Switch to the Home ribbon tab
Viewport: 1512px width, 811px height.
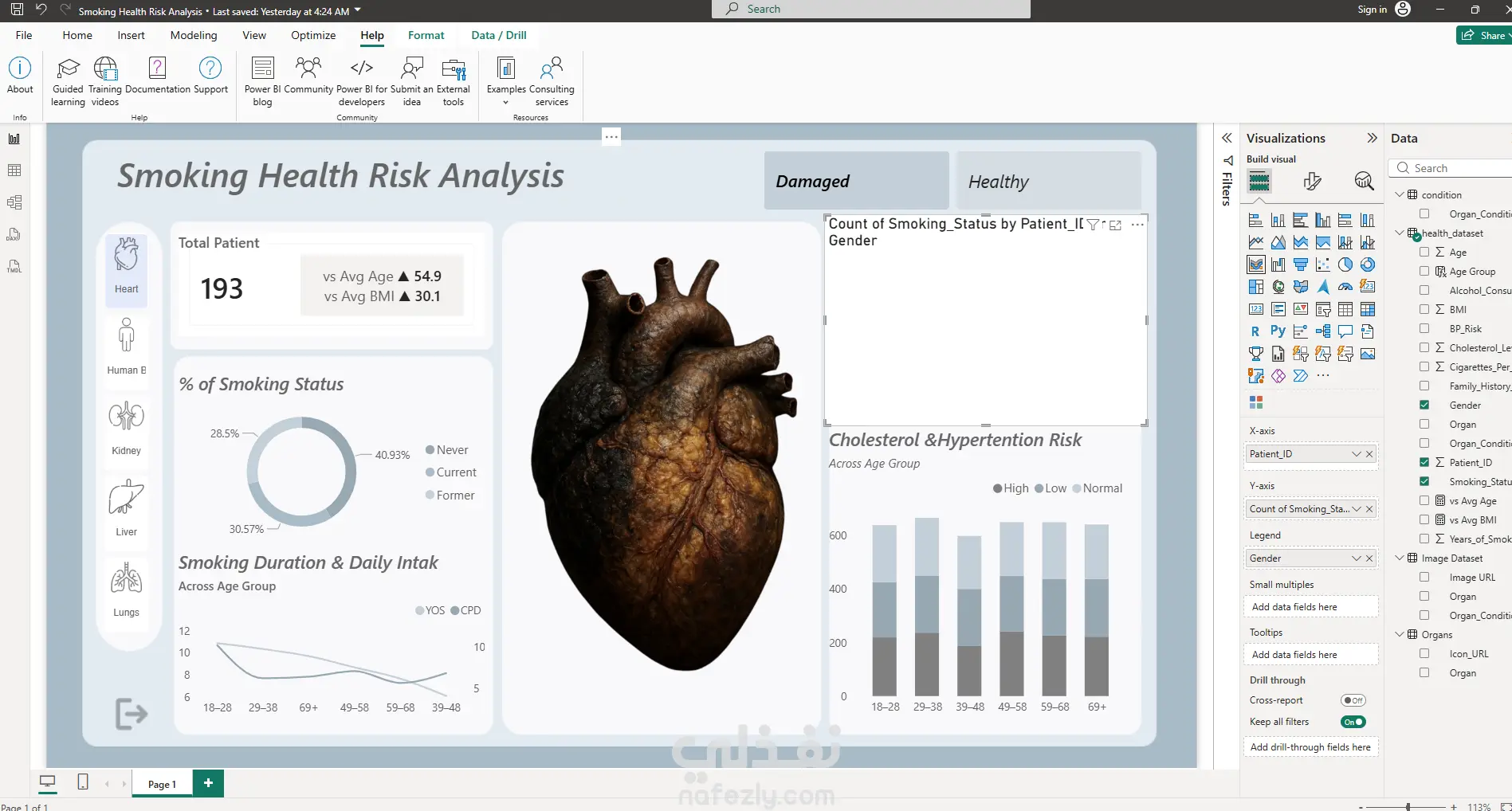point(77,35)
